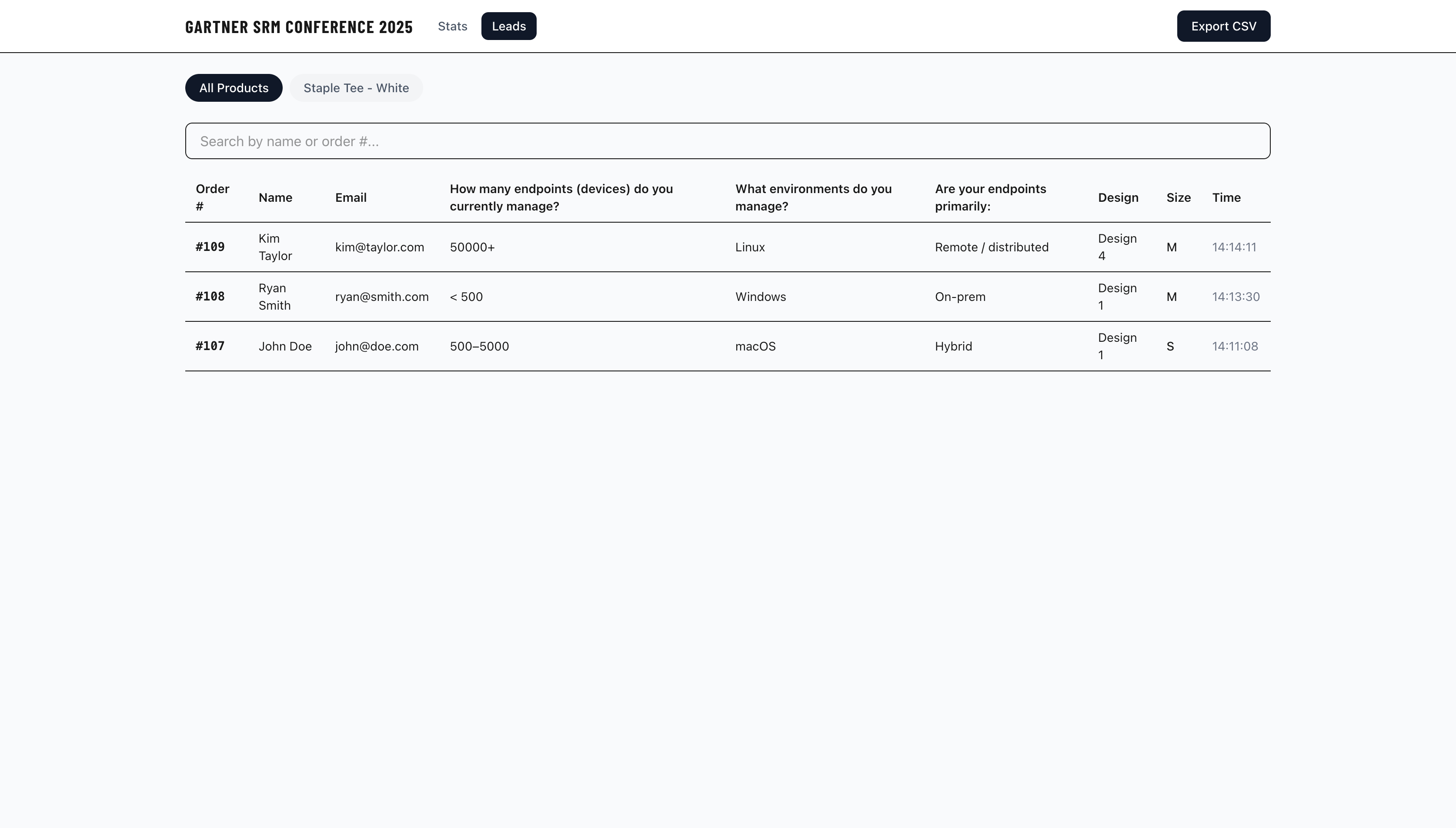This screenshot has width=1456, height=828.
Task: Click the kim@taylor.com email
Action: [379, 247]
